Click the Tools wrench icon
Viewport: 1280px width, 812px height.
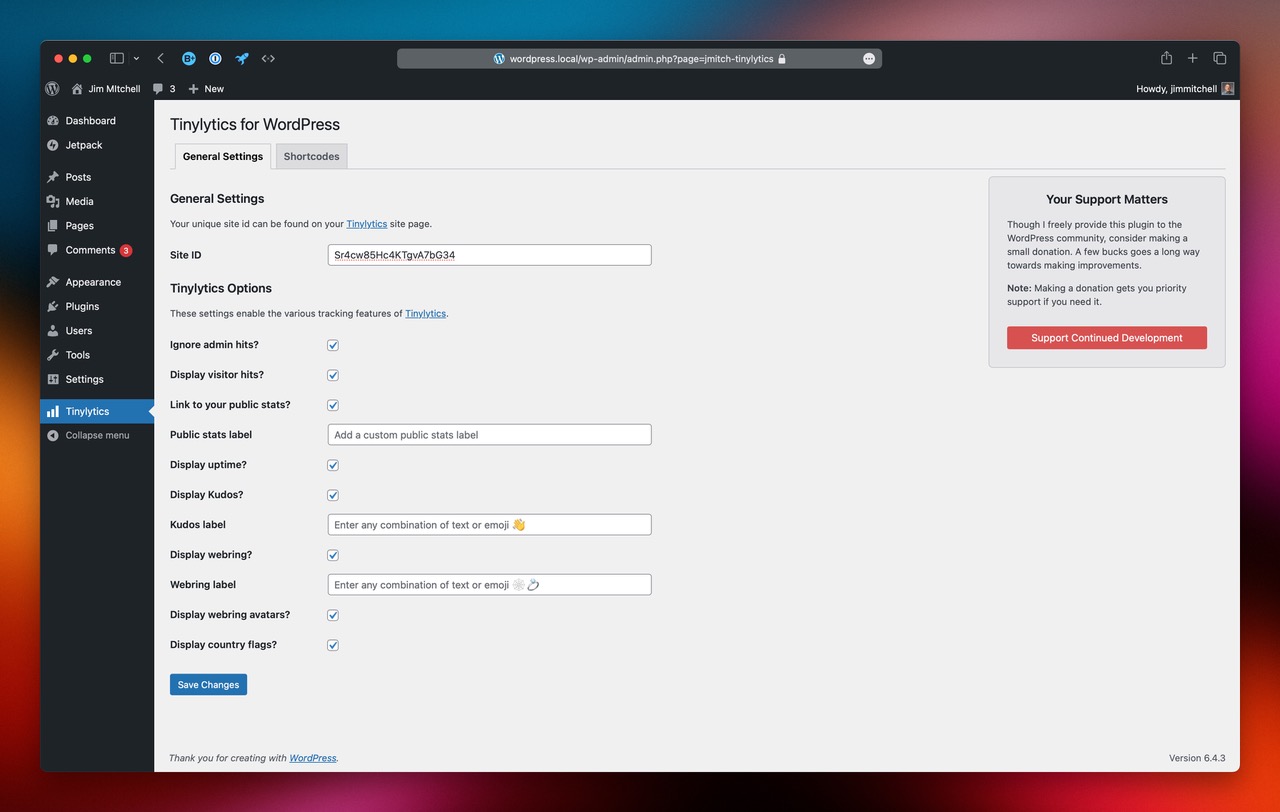tap(53, 355)
